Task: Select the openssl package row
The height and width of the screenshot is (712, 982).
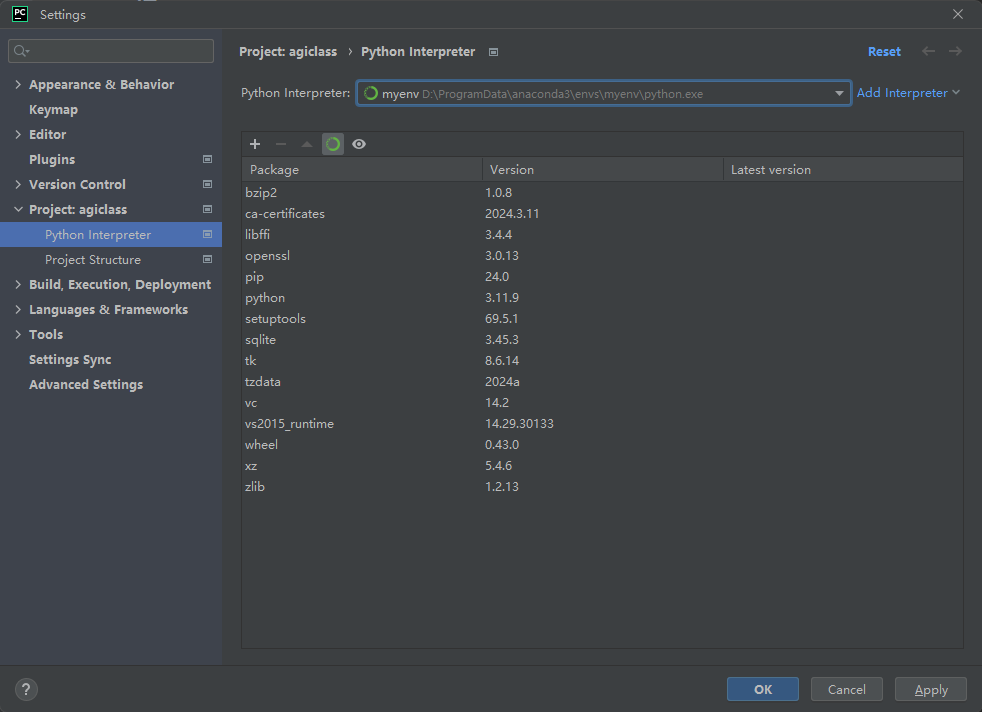Action: pos(602,255)
